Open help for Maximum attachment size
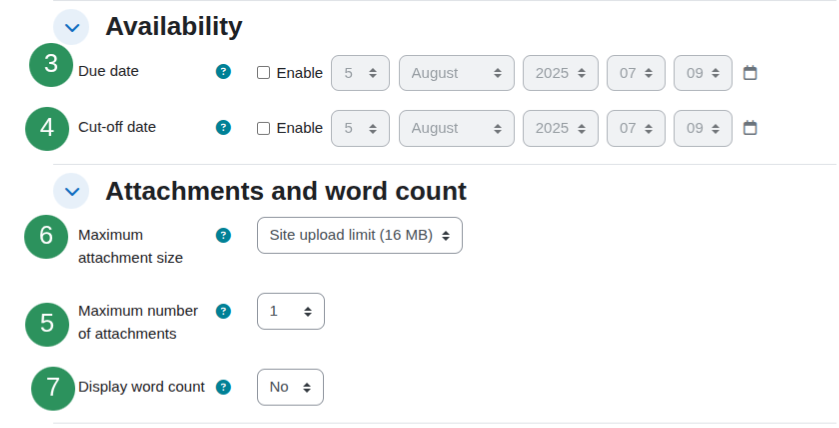 223,235
